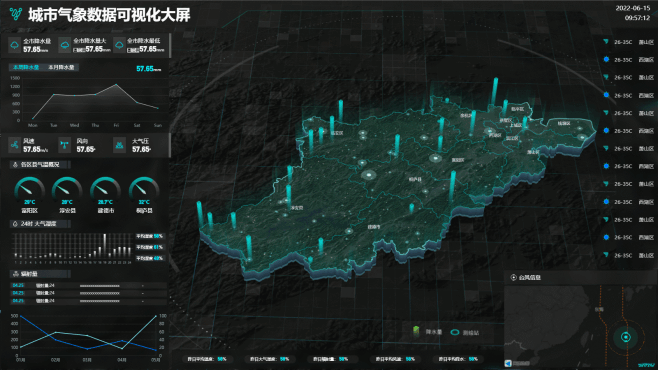Click the 淳安县 28°C temperature gauge
The image size is (658, 370).
click(67, 190)
